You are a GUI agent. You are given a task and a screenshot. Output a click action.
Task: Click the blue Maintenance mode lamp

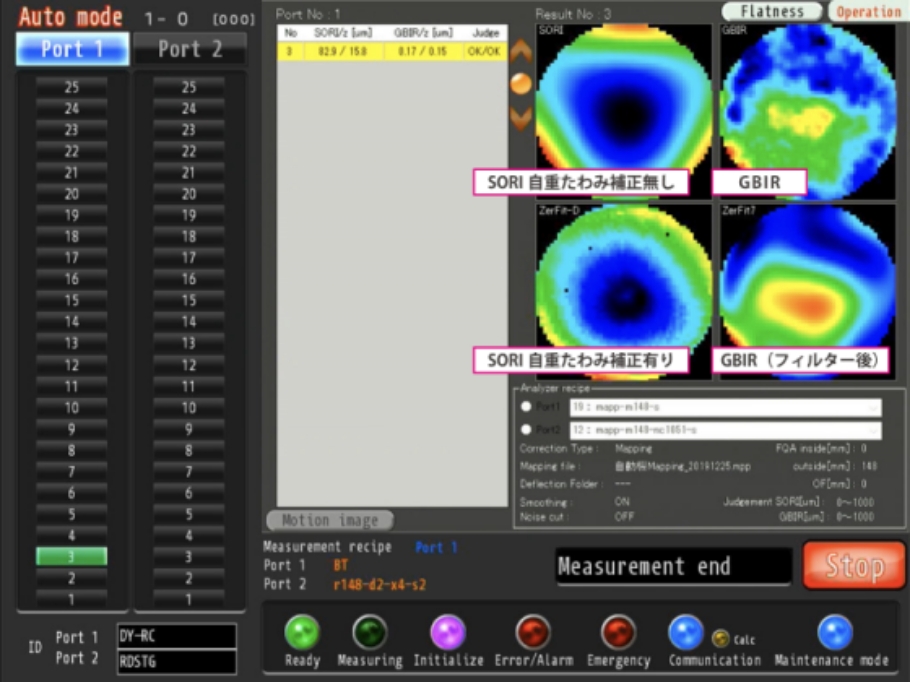pyautogui.click(x=835, y=632)
